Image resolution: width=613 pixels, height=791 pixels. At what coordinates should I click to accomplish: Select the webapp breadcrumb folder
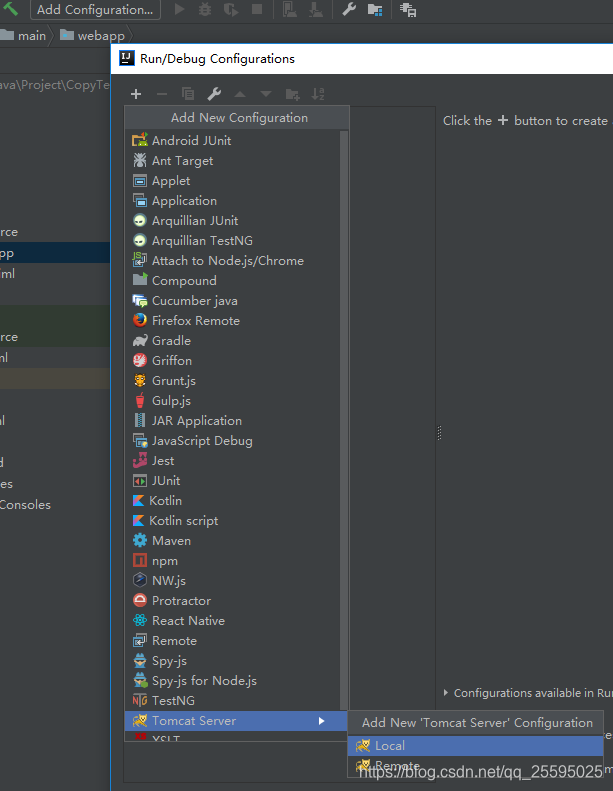(x=92, y=35)
